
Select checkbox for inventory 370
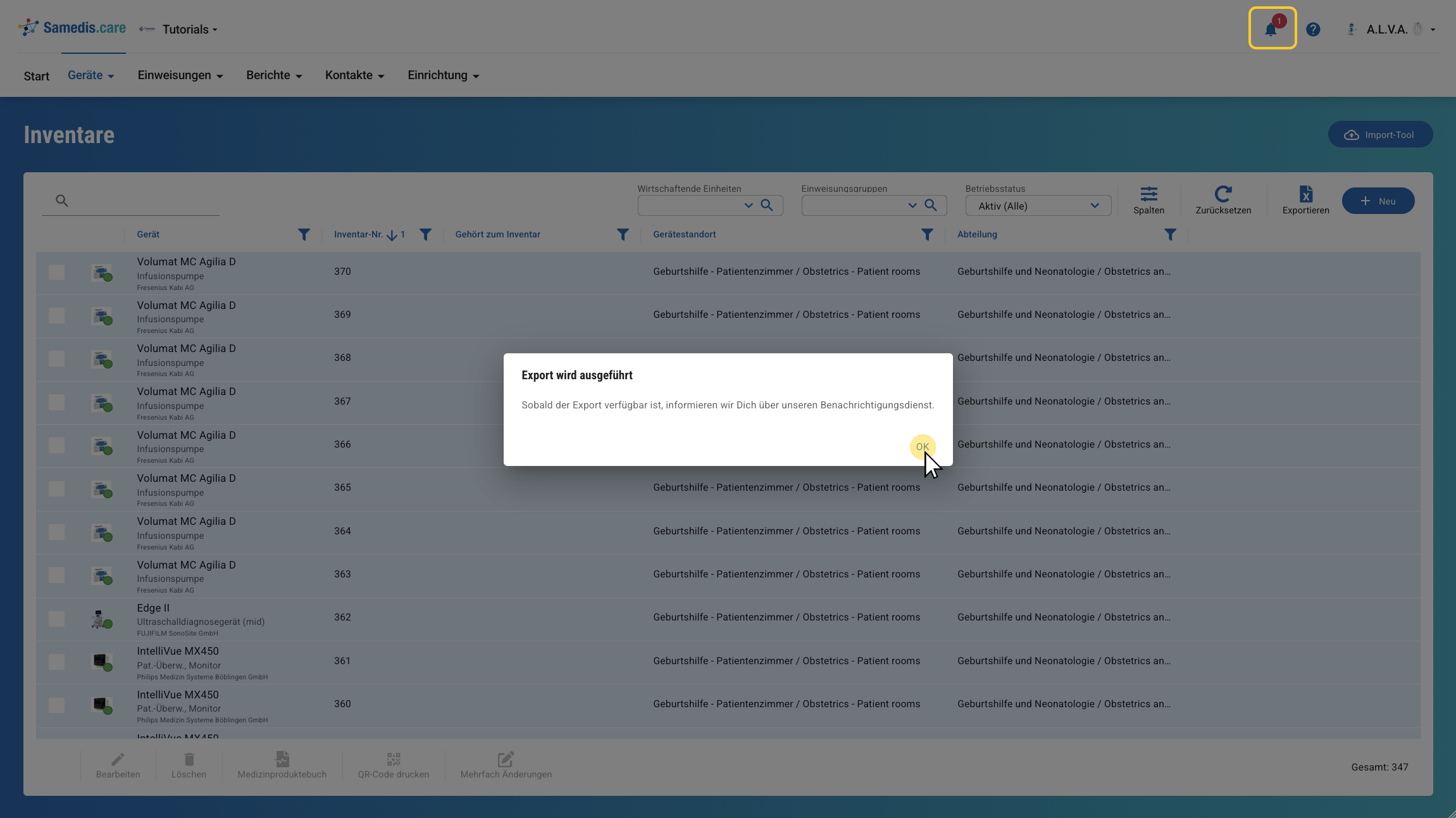(56, 272)
